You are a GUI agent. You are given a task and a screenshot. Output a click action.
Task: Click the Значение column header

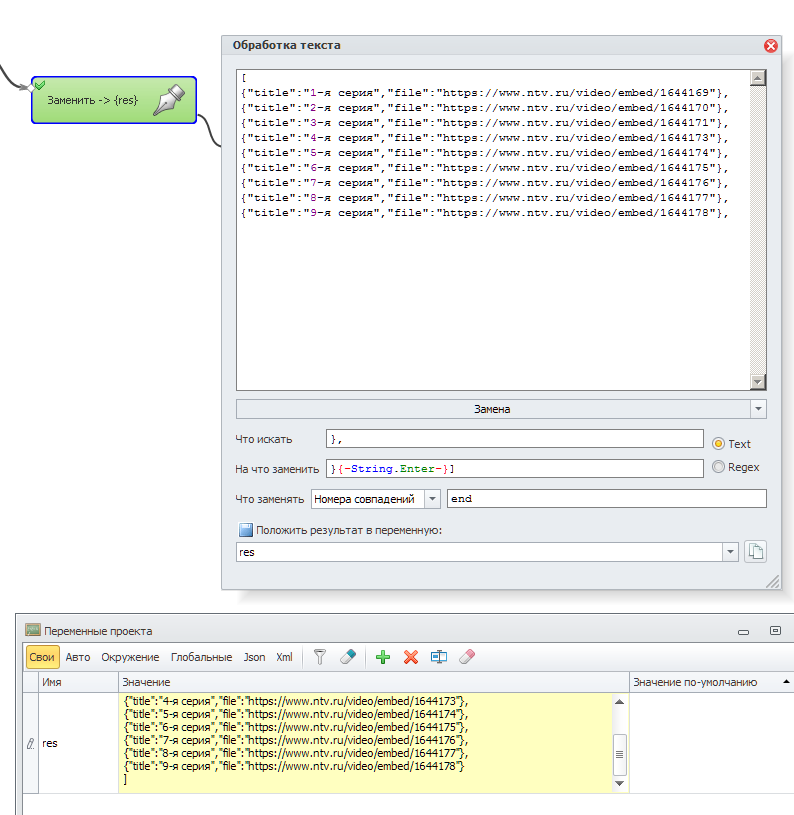coord(374,682)
